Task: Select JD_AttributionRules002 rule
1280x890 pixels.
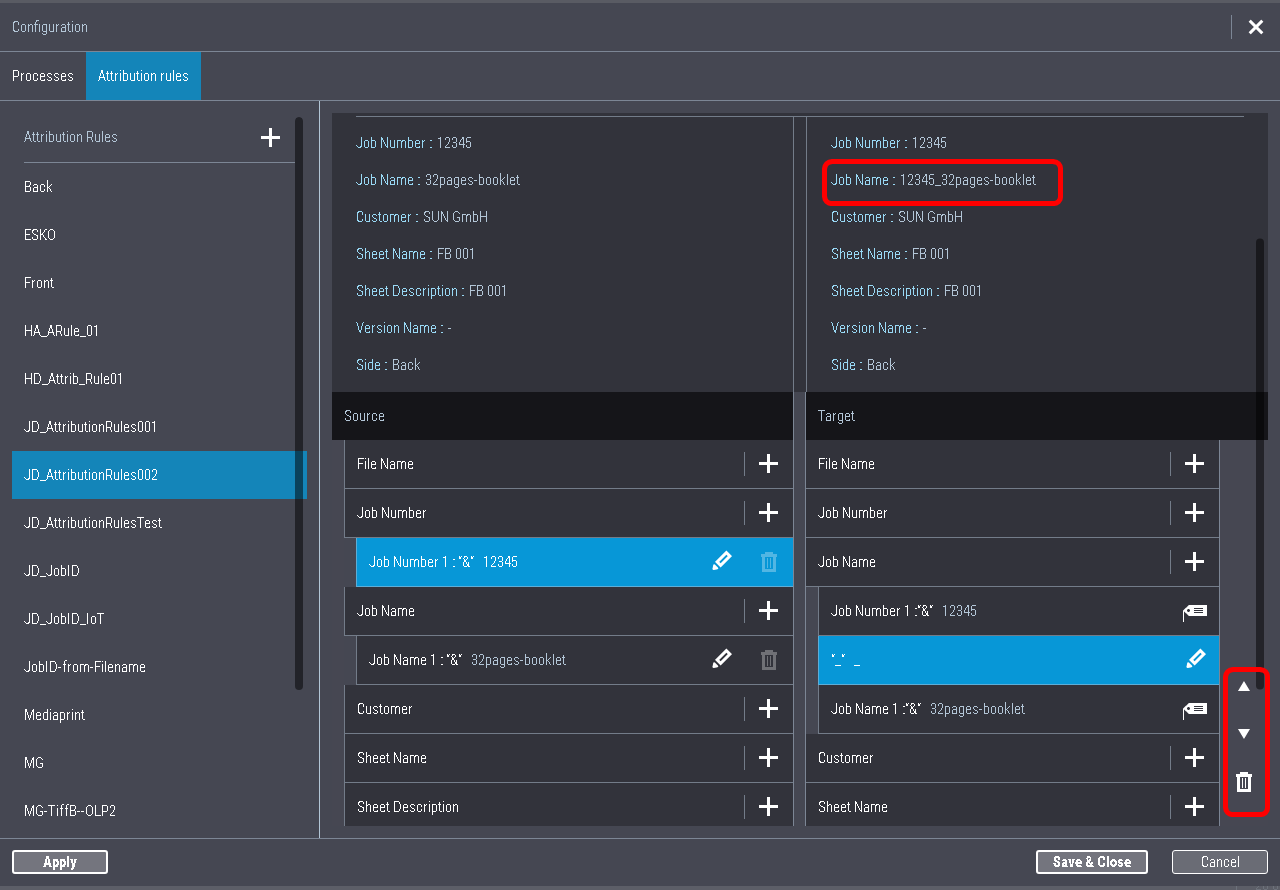Action: (159, 475)
